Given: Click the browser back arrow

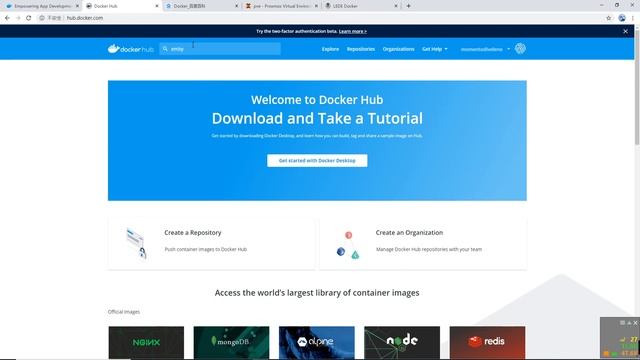Looking at the screenshot, I should tap(7, 18).
